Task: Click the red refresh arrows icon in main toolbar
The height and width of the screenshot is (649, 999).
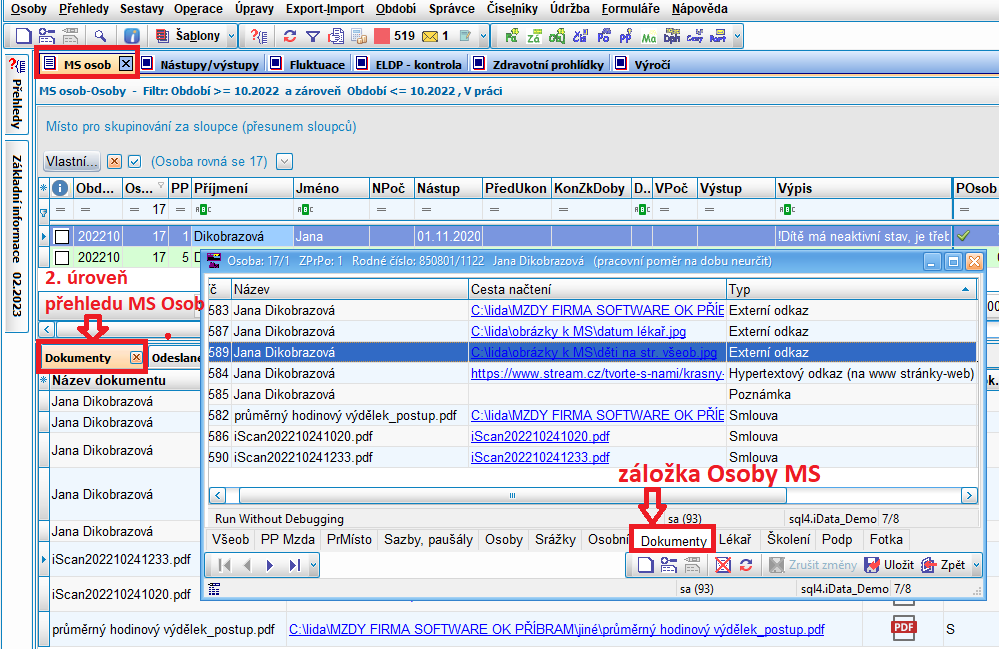Action: pyautogui.click(x=290, y=36)
